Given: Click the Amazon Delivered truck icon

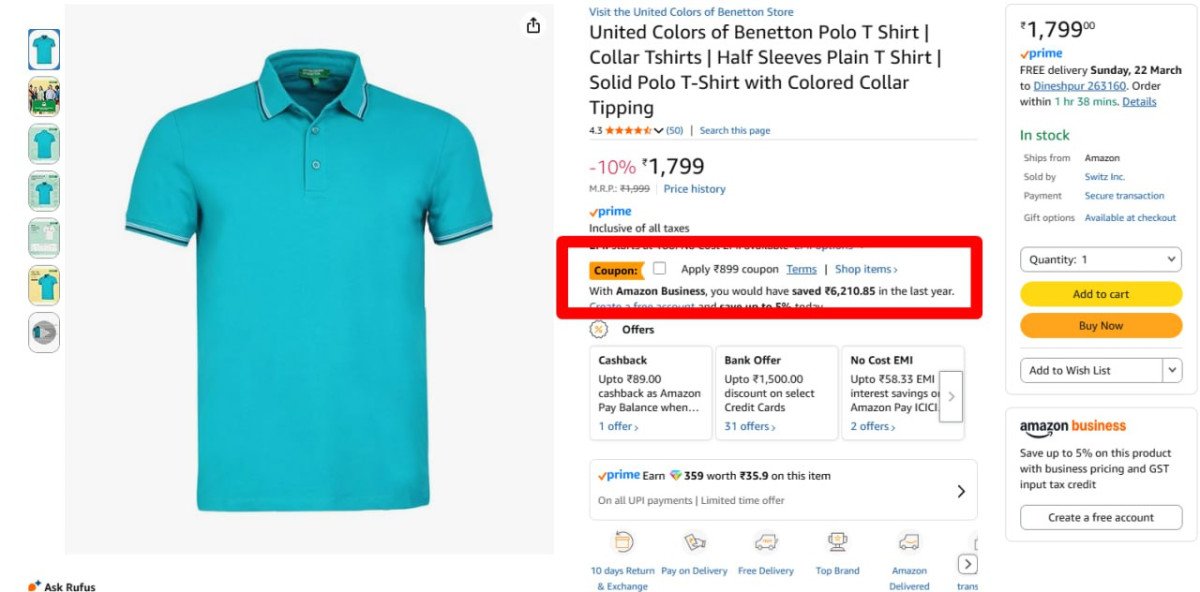Looking at the screenshot, I should coord(908,543).
